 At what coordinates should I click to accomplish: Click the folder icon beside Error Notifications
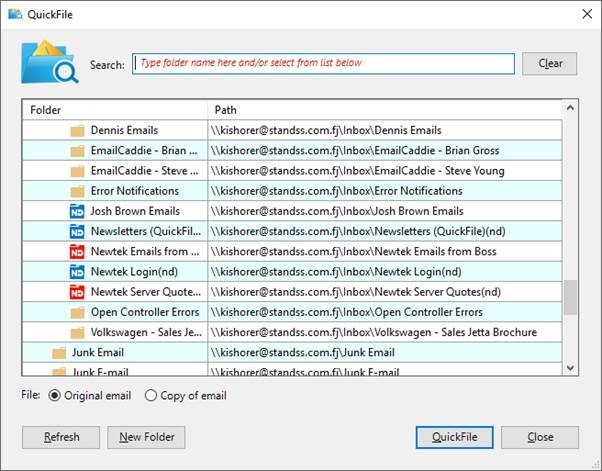77,192
